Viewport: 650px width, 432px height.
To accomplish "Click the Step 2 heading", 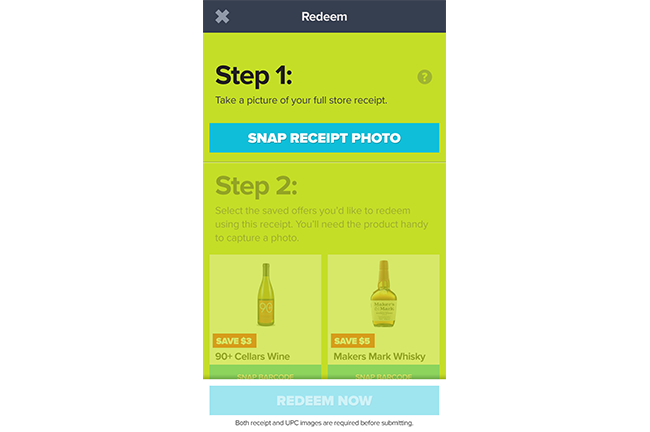I will 256,186.
